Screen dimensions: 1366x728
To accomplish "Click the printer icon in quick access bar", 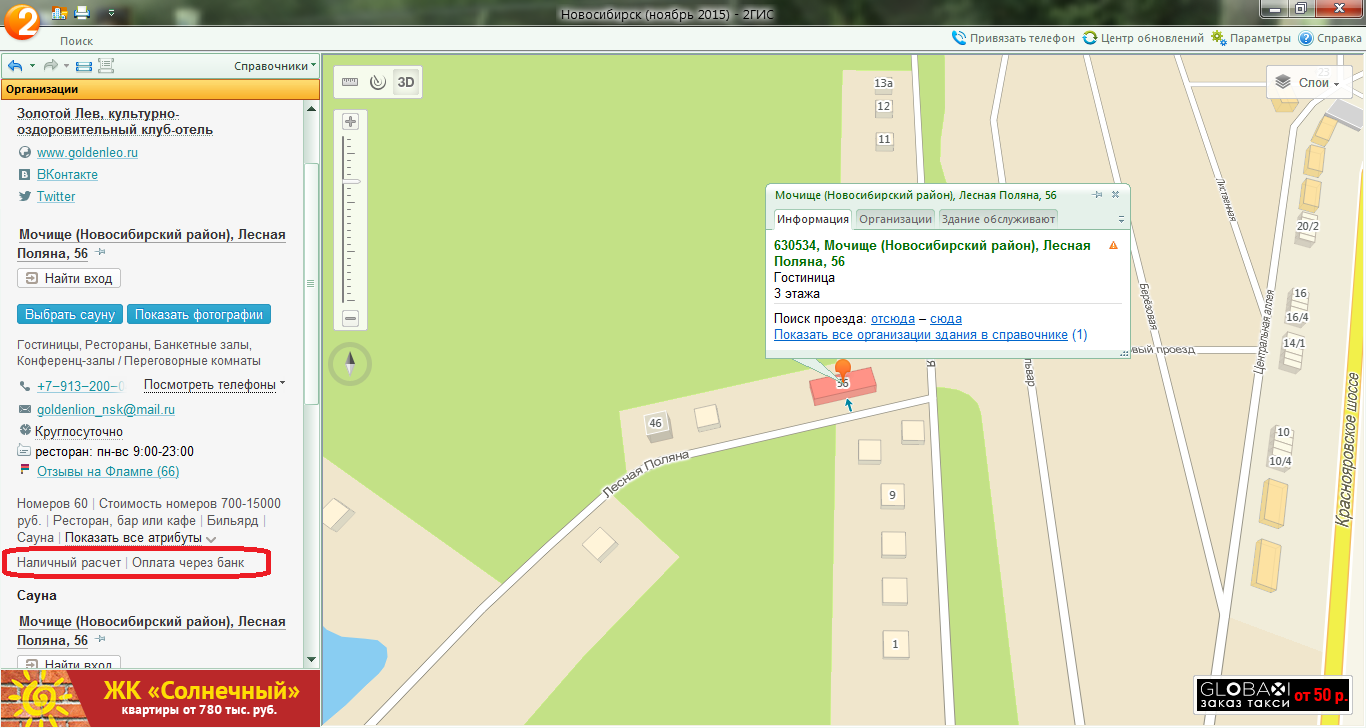I will coord(82,13).
